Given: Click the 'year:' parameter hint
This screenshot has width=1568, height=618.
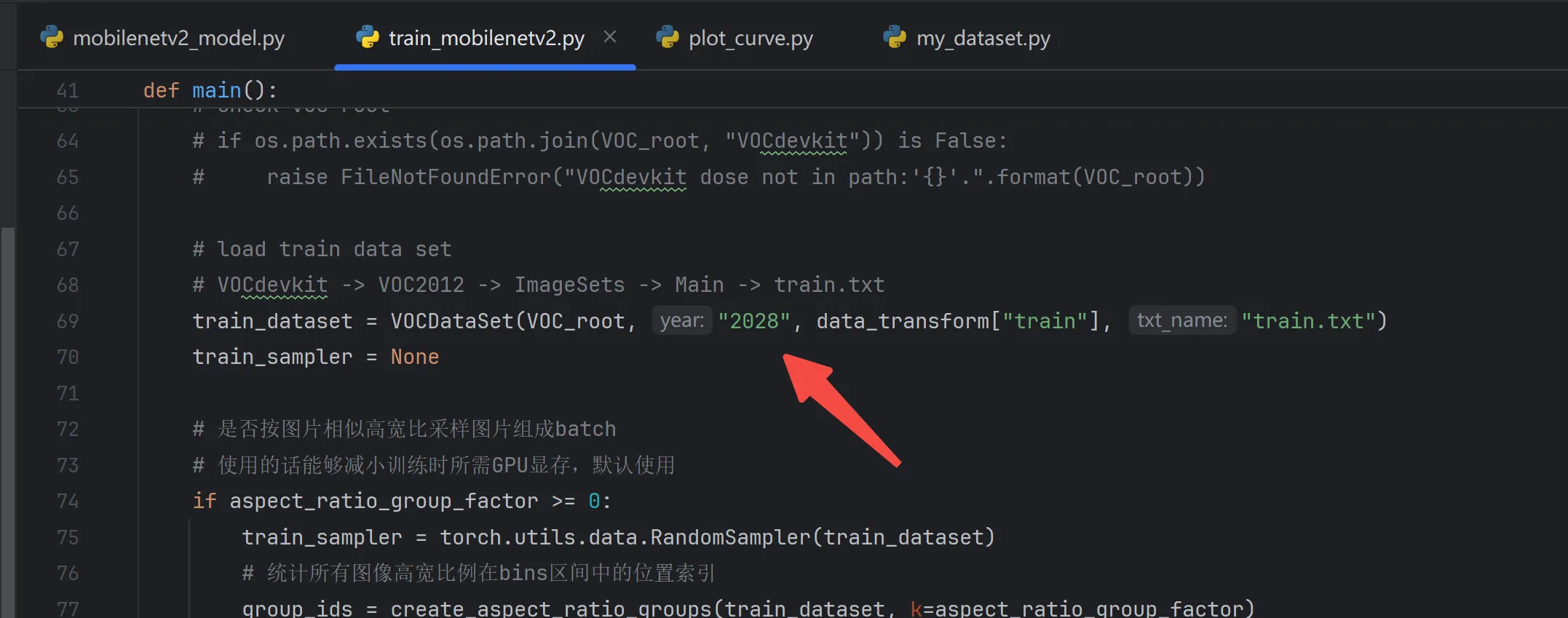Looking at the screenshot, I should [682, 321].
